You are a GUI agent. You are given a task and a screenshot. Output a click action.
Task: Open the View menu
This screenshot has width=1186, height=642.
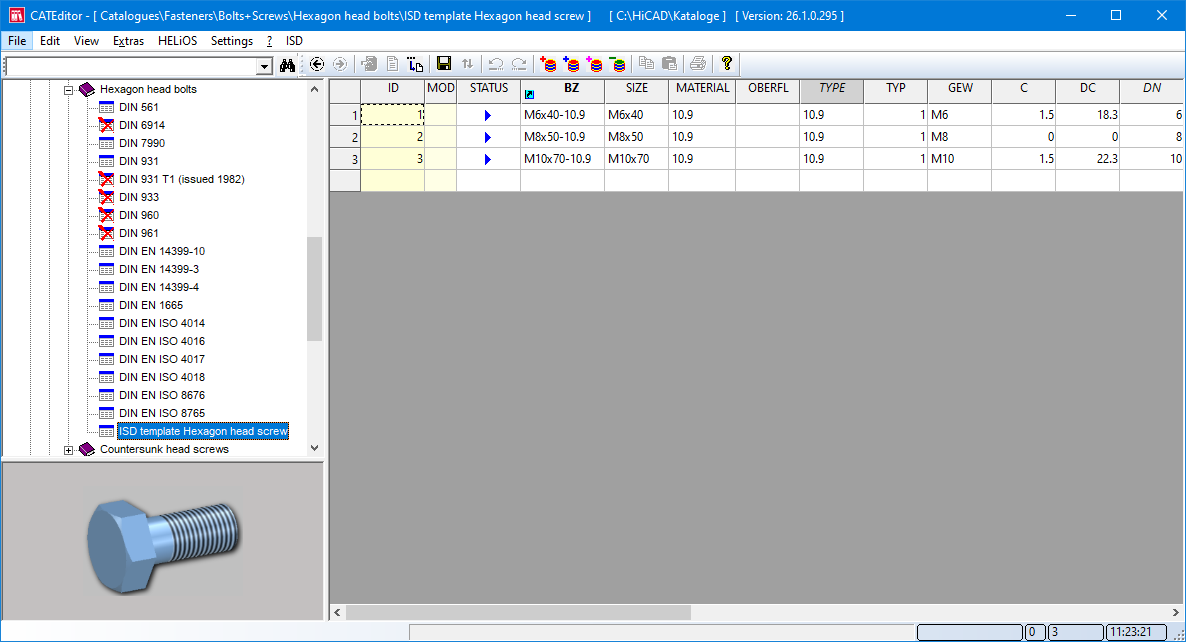click(x=86, y=41)
